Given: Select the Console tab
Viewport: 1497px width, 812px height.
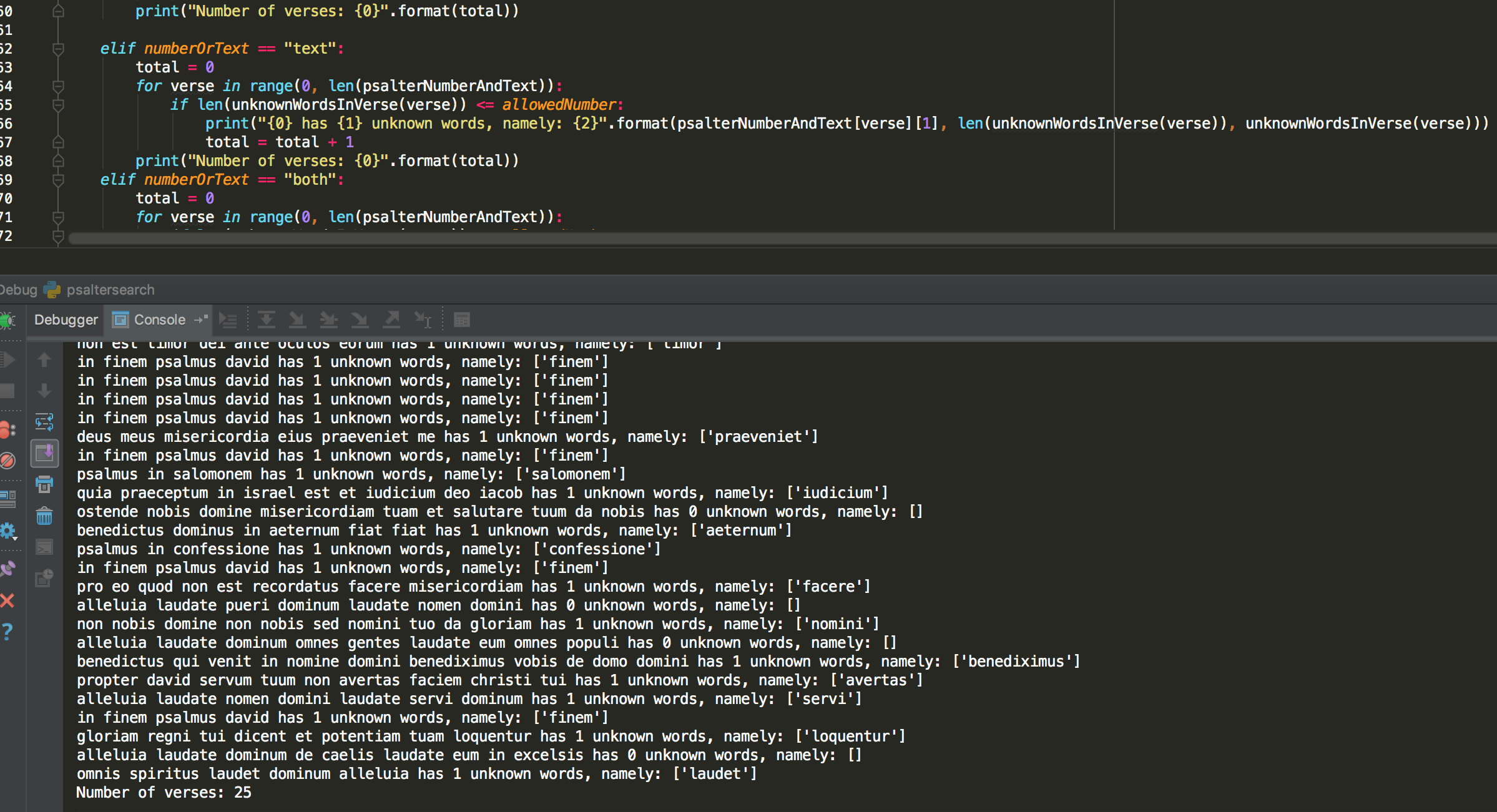Looking at the screenshot, I should click(159, 320).
